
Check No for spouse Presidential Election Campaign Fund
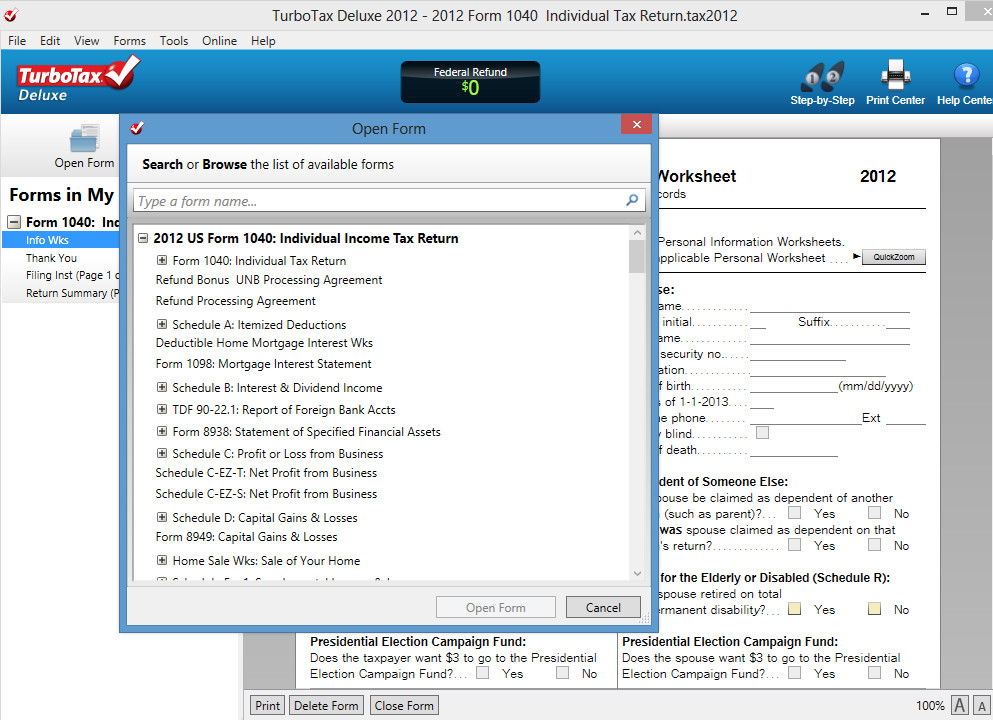pyautogui.click(x=875, y=673)
